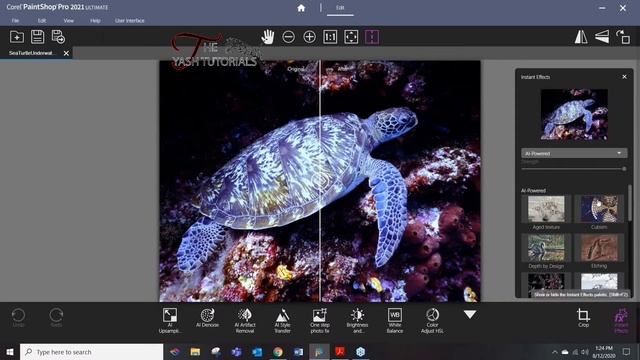Viewport: 640px width, 360px height.
Task: Open the View menu
Action: (x=69, y=20)
